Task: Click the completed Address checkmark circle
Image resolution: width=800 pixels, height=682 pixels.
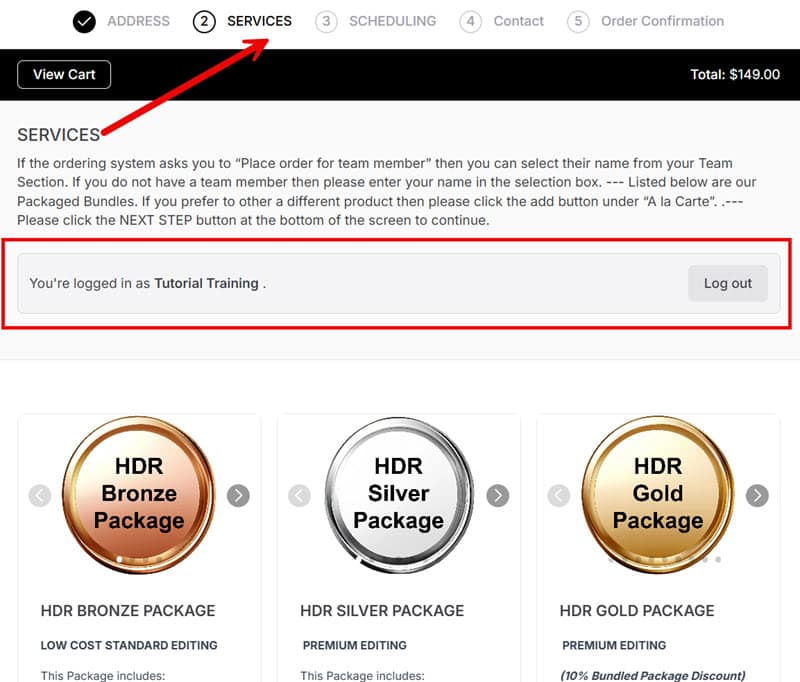Action: pyautogui.click(x=84, y=21)
